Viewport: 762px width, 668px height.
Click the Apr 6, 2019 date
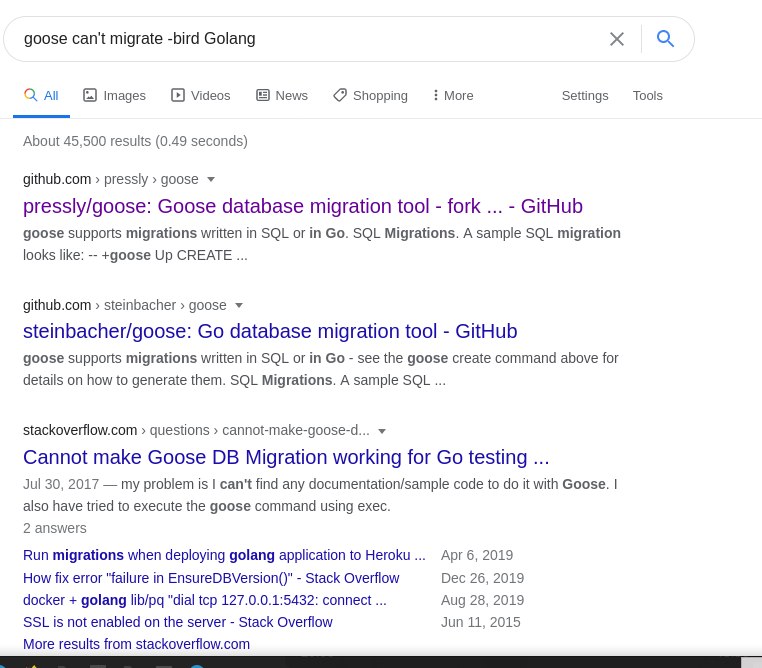(x=477, y=555)
